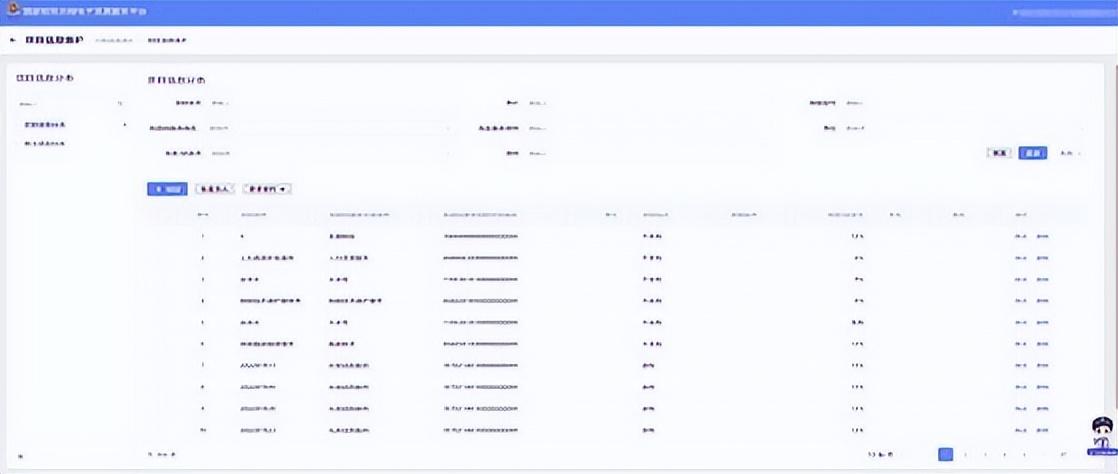1118x474 pixels.
Task: Open dropdown button with arrow above table
Action: click(267, 189)
